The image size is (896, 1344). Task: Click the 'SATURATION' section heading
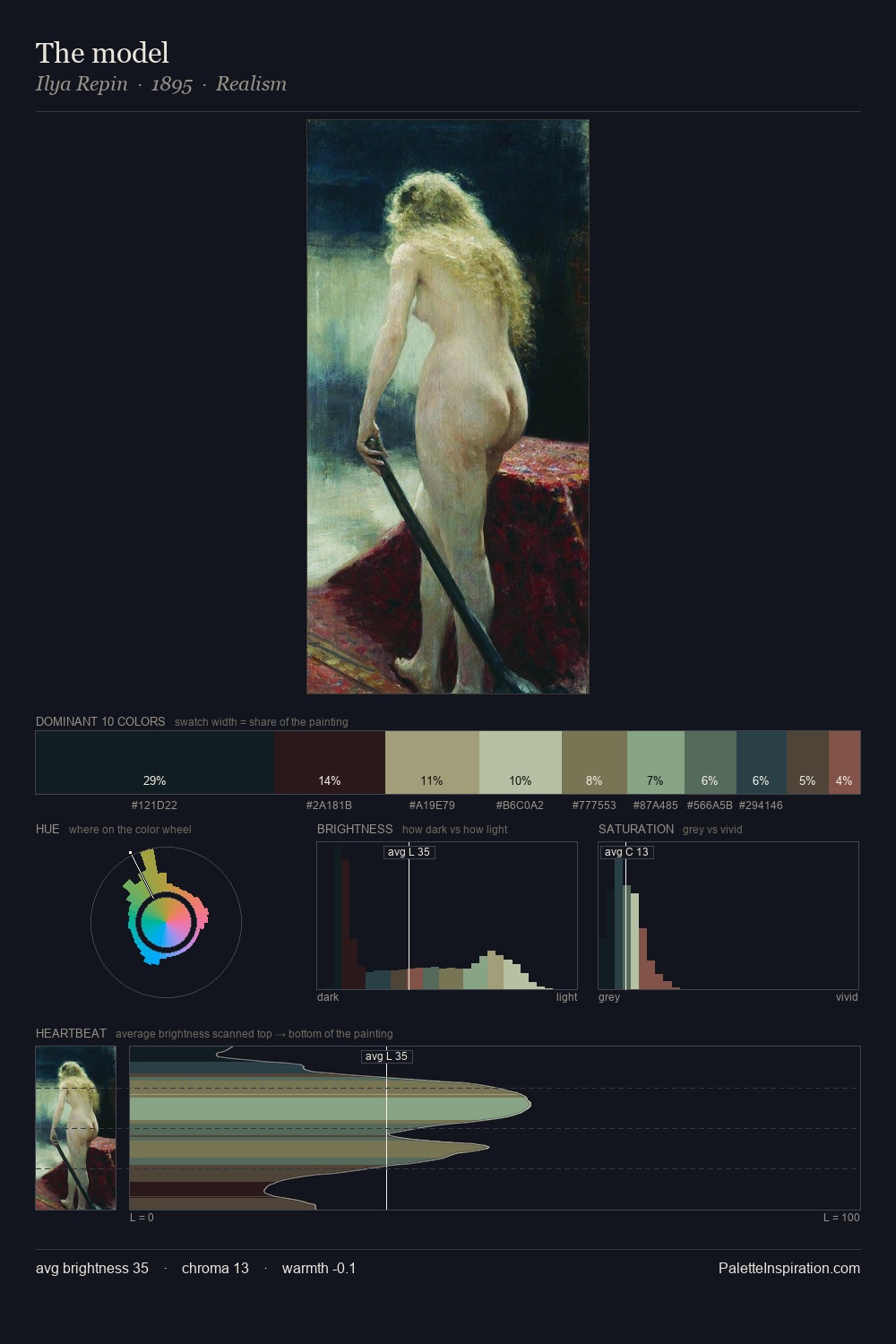[636, 829]
